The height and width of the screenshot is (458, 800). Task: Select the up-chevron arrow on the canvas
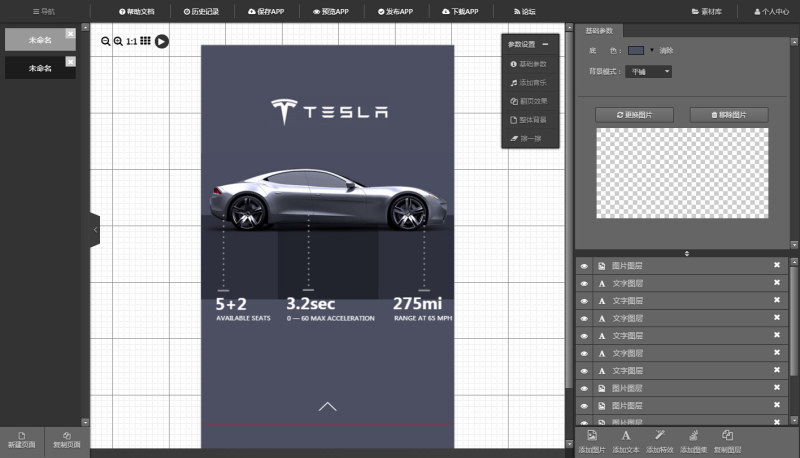click(x=328, y=406)
